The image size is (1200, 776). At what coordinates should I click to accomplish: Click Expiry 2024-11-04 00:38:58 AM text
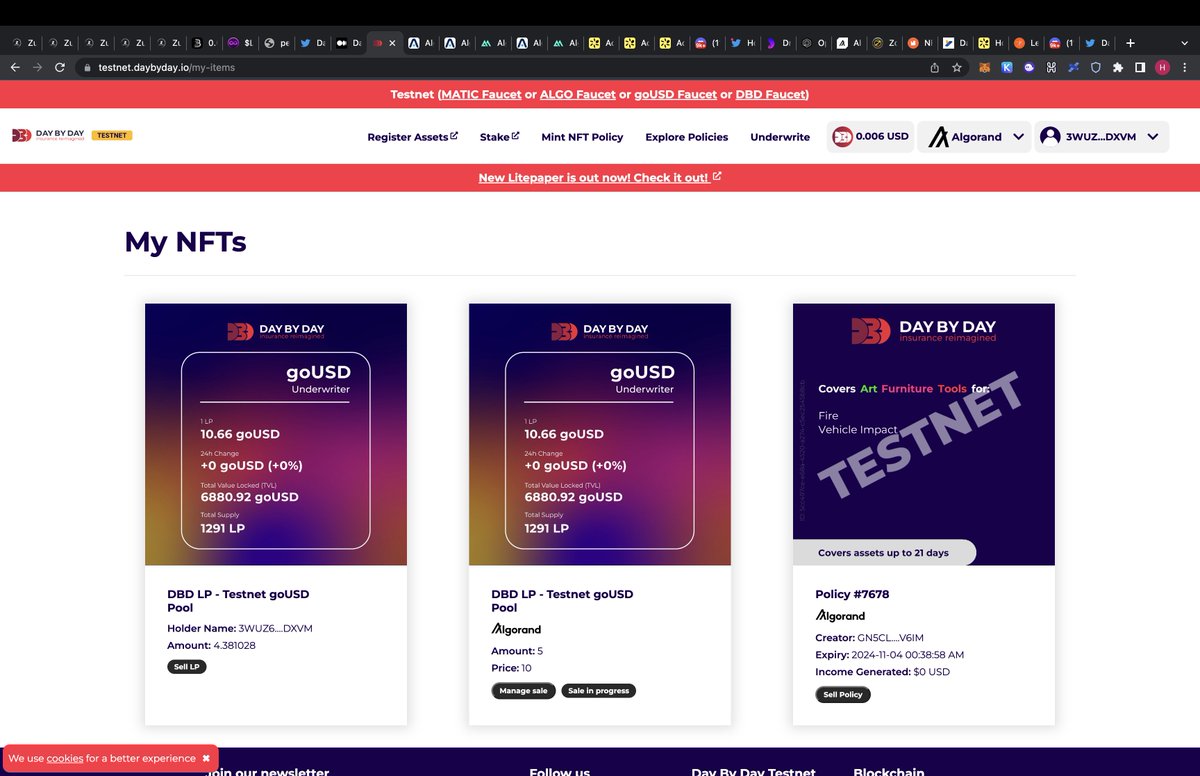point(889,655)
